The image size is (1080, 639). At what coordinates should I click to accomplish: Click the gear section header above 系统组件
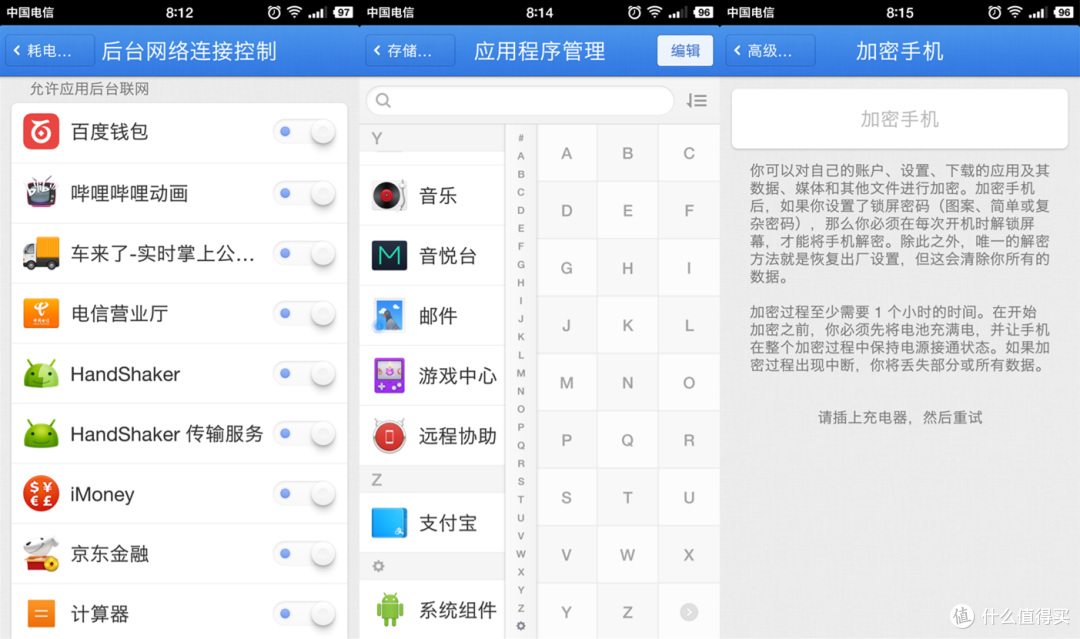tap(432, 566)
